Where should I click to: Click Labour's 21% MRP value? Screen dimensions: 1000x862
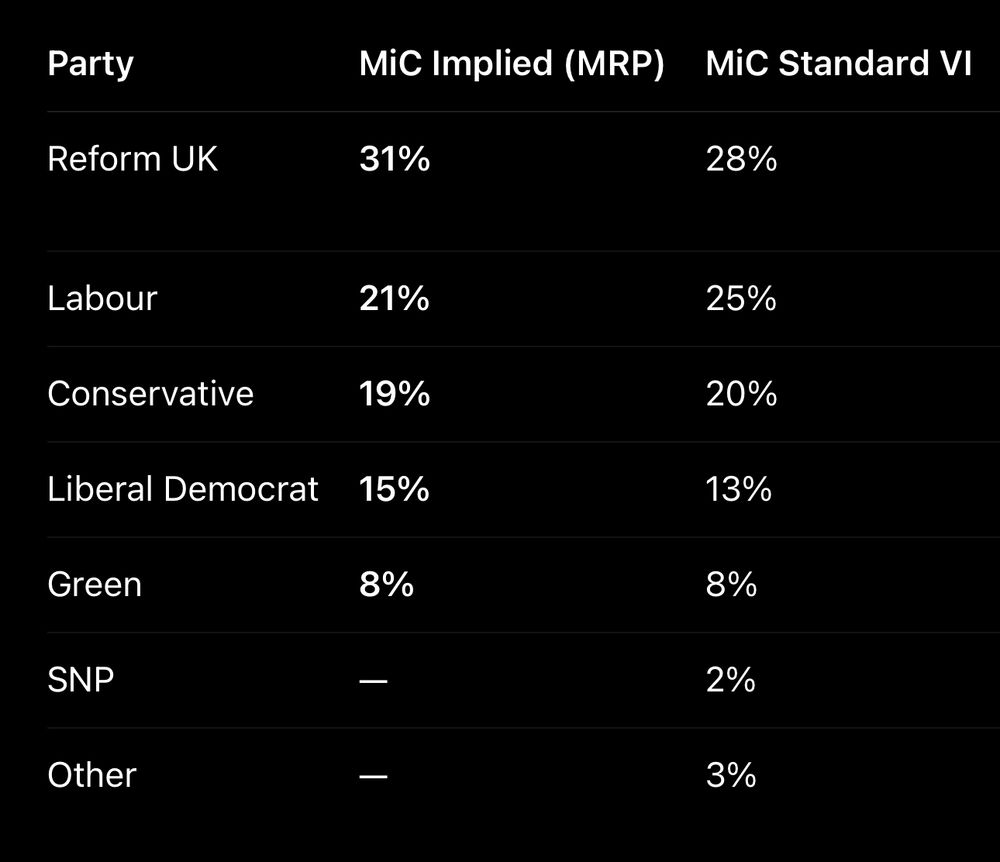[x=394, y=298]
